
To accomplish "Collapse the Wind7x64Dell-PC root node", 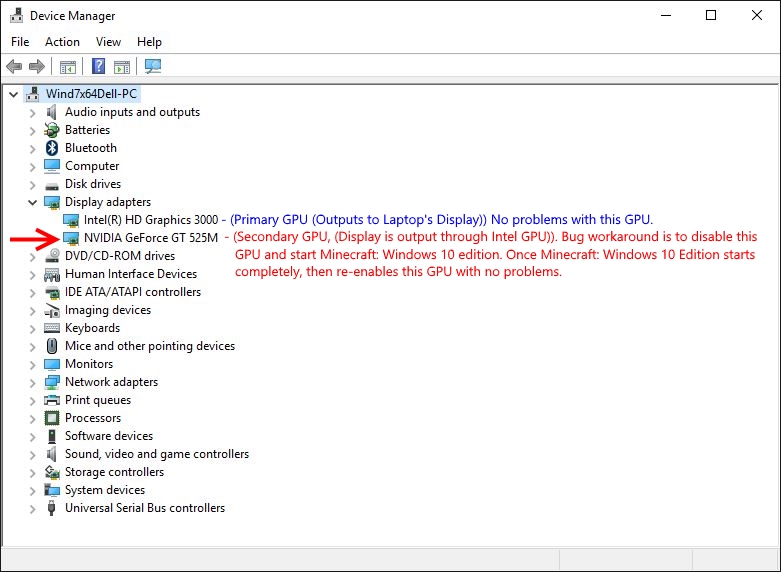I will click(x=13, y=94).
